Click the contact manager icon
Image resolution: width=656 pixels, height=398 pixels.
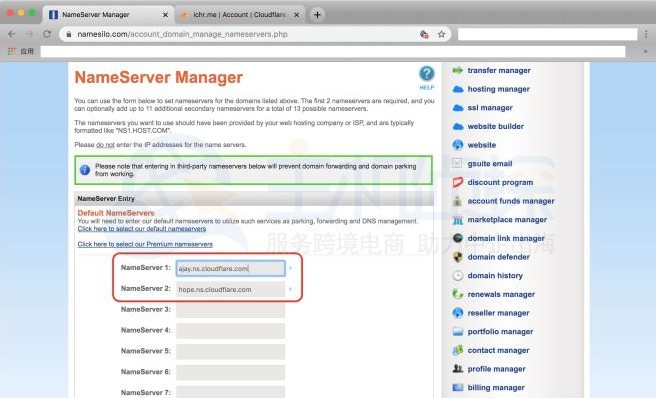point(458,350)
